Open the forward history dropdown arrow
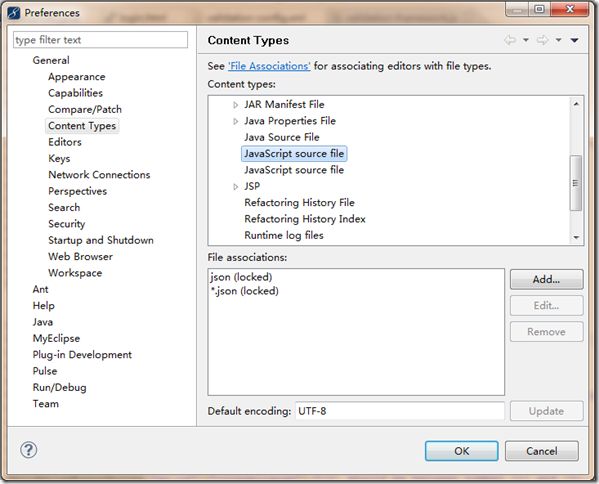Viewport: 599px width, 484px height. pos(558,40)
